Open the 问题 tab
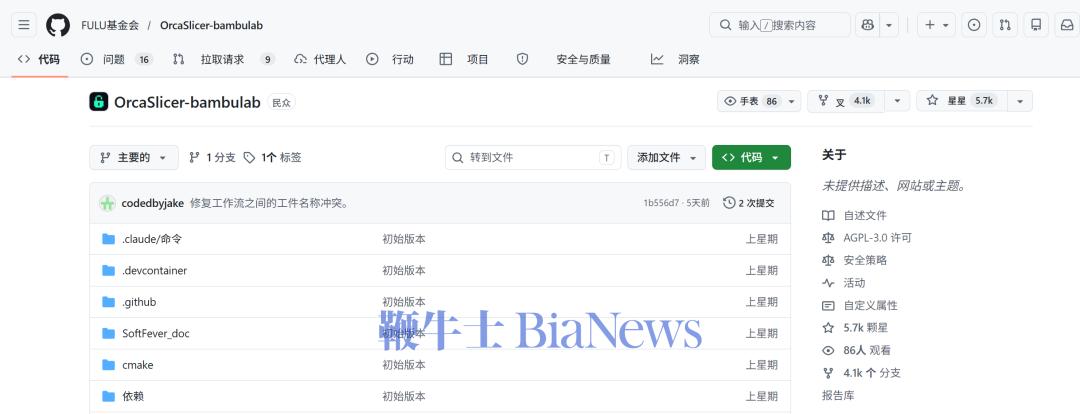The width and height of the screenshot is (1080, 414). click(x=116, y=59)
